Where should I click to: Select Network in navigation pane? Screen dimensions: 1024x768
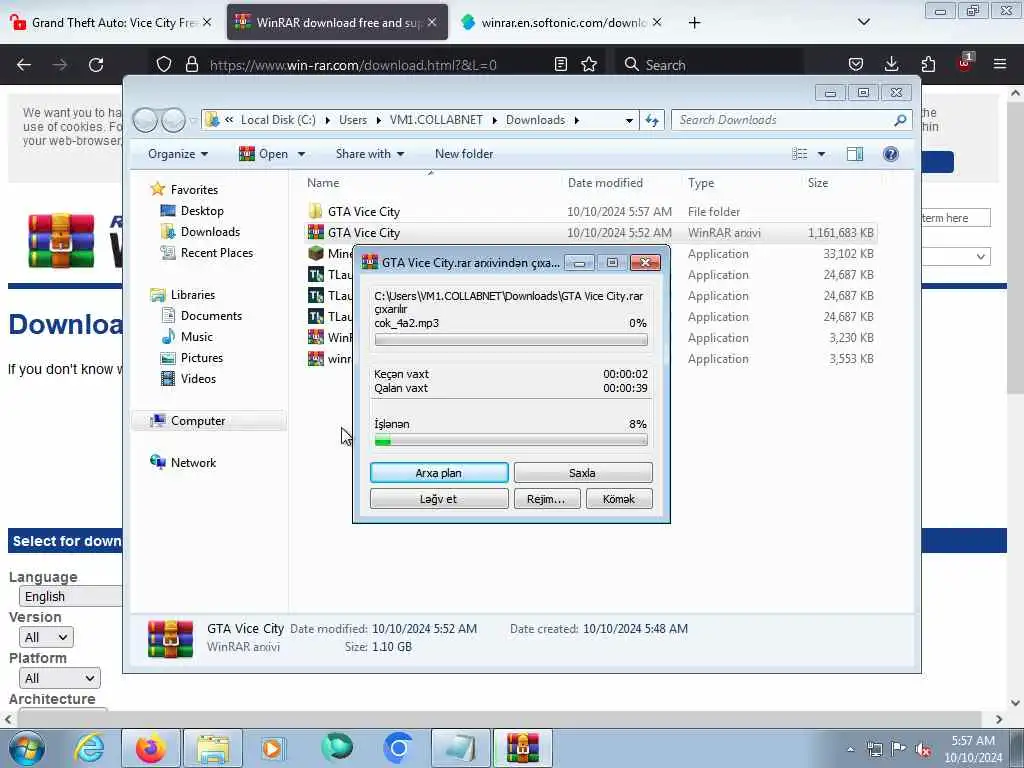193,463
